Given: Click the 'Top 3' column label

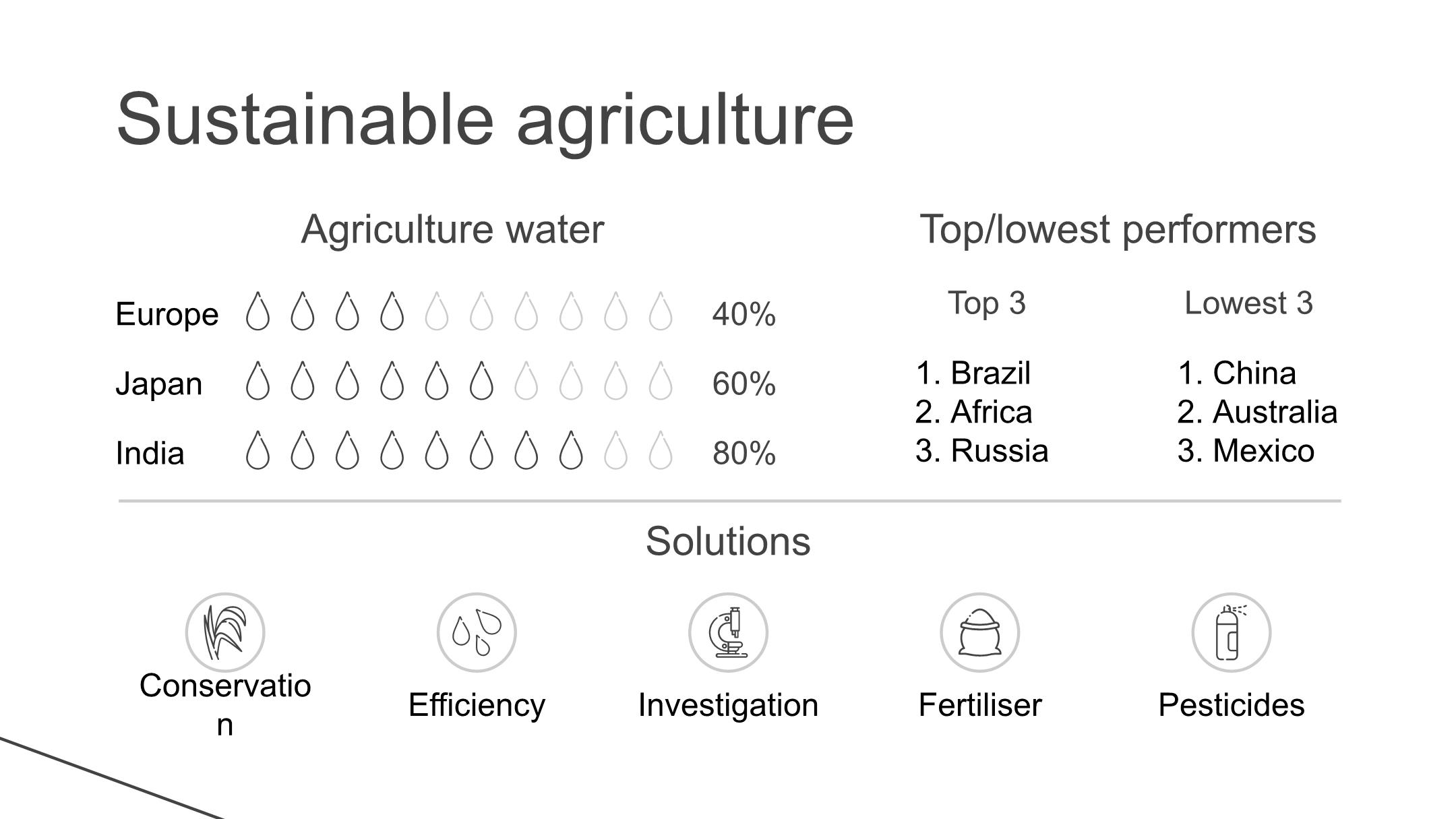Looking at the screenshot, I should pos(987,303).
